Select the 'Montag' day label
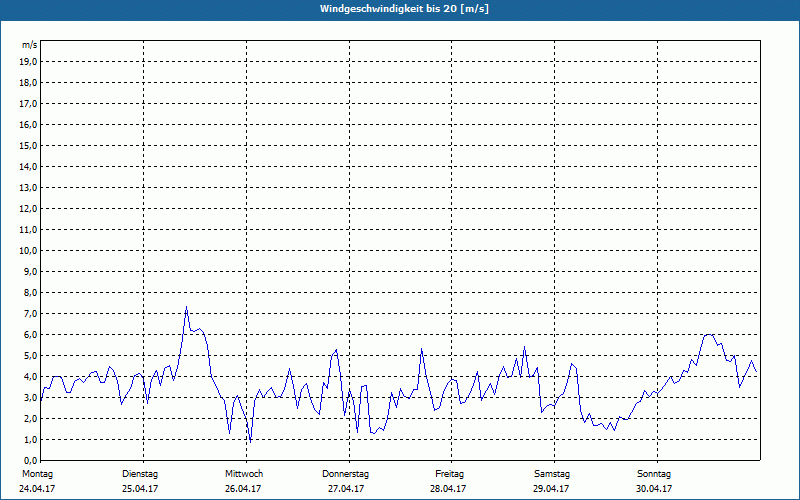 point(37,474)
